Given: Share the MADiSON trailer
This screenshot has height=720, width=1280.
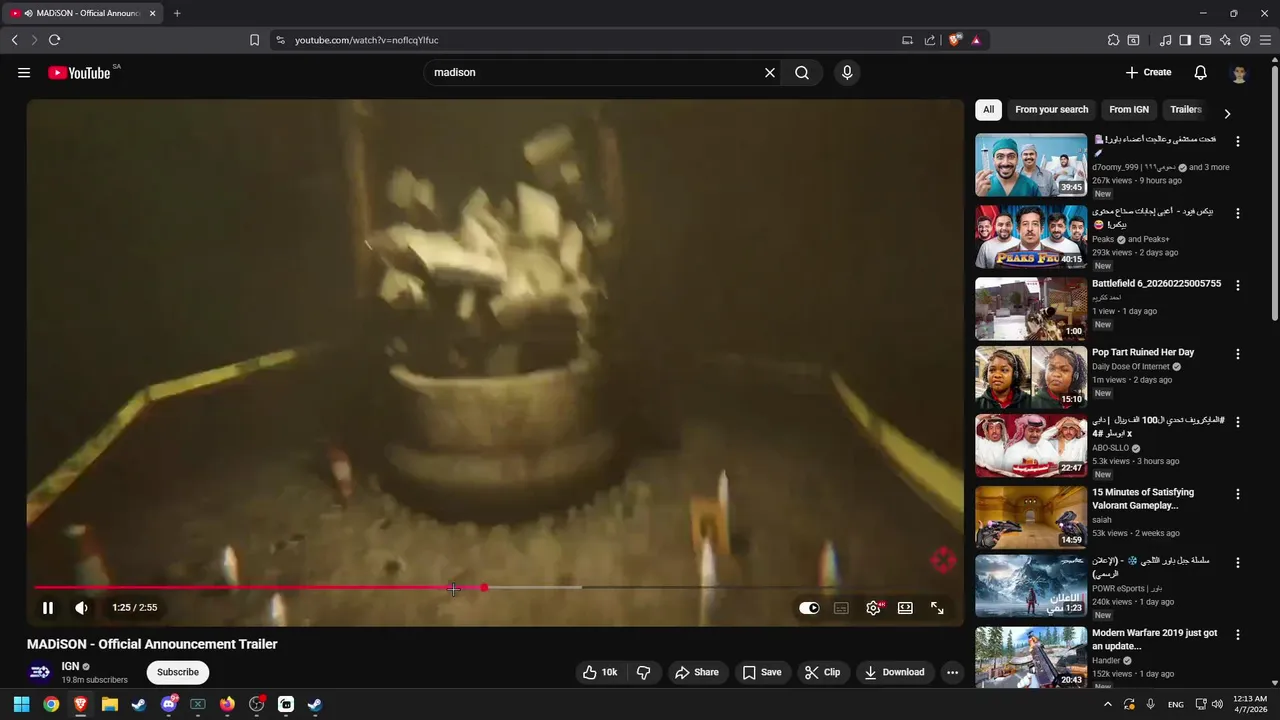Looking at the screenshot, I should coord(697,672).
